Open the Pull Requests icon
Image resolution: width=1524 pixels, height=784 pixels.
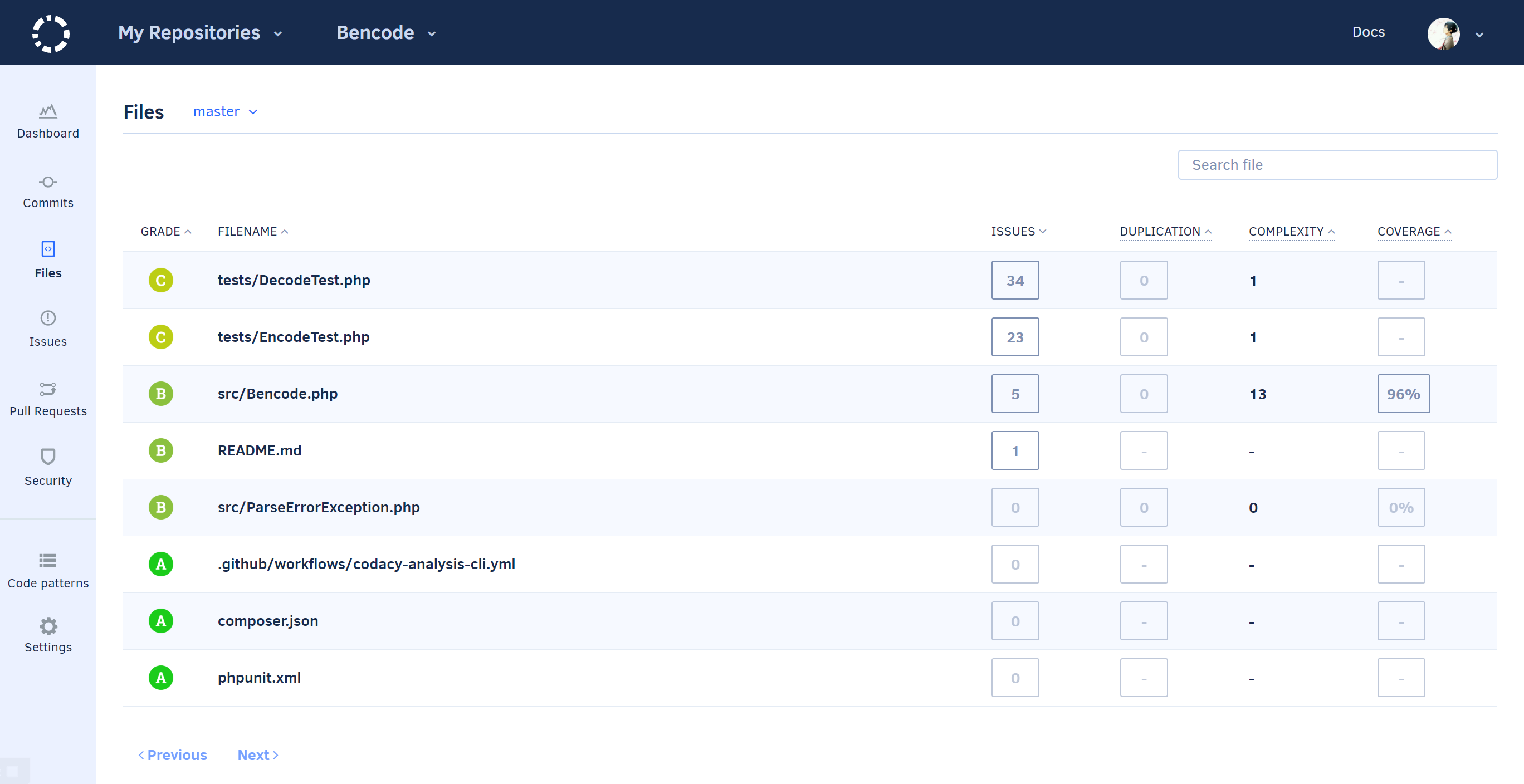pos(48,389)
